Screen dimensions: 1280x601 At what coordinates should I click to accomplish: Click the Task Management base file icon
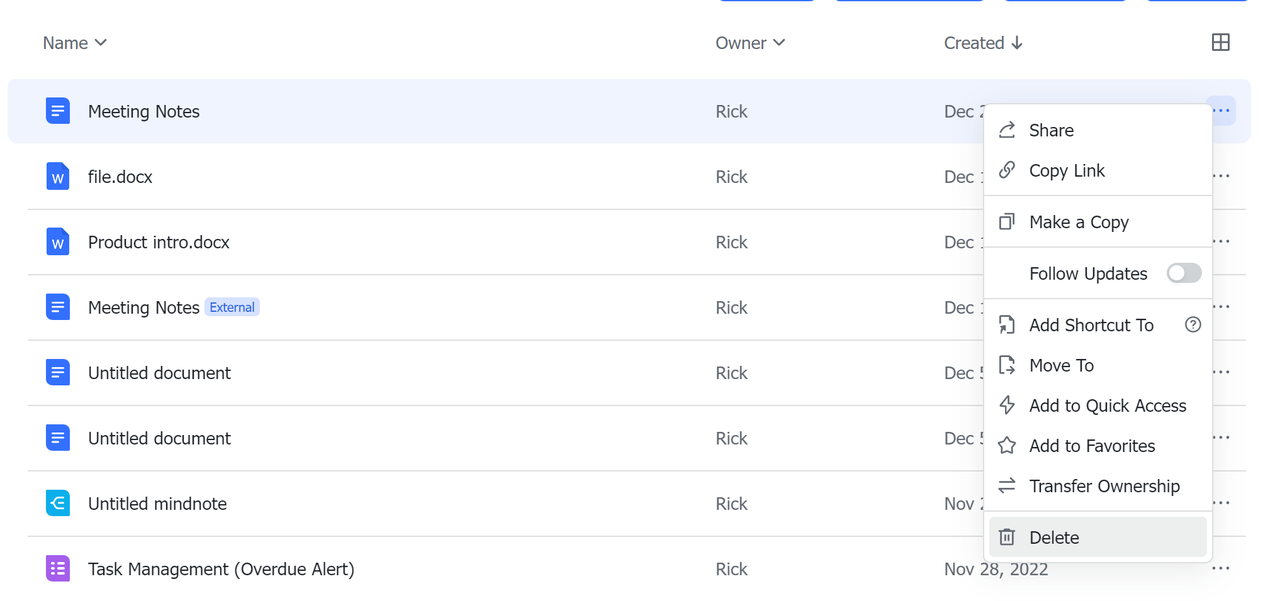(58, 569)
